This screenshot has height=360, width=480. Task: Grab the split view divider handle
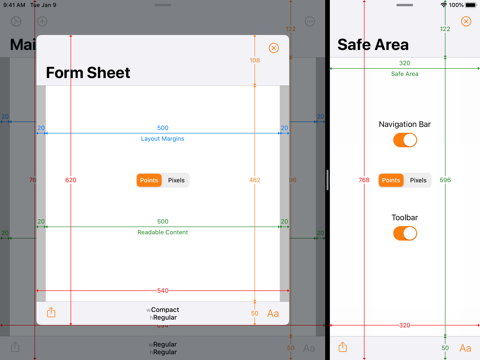(x=328, y=180)
